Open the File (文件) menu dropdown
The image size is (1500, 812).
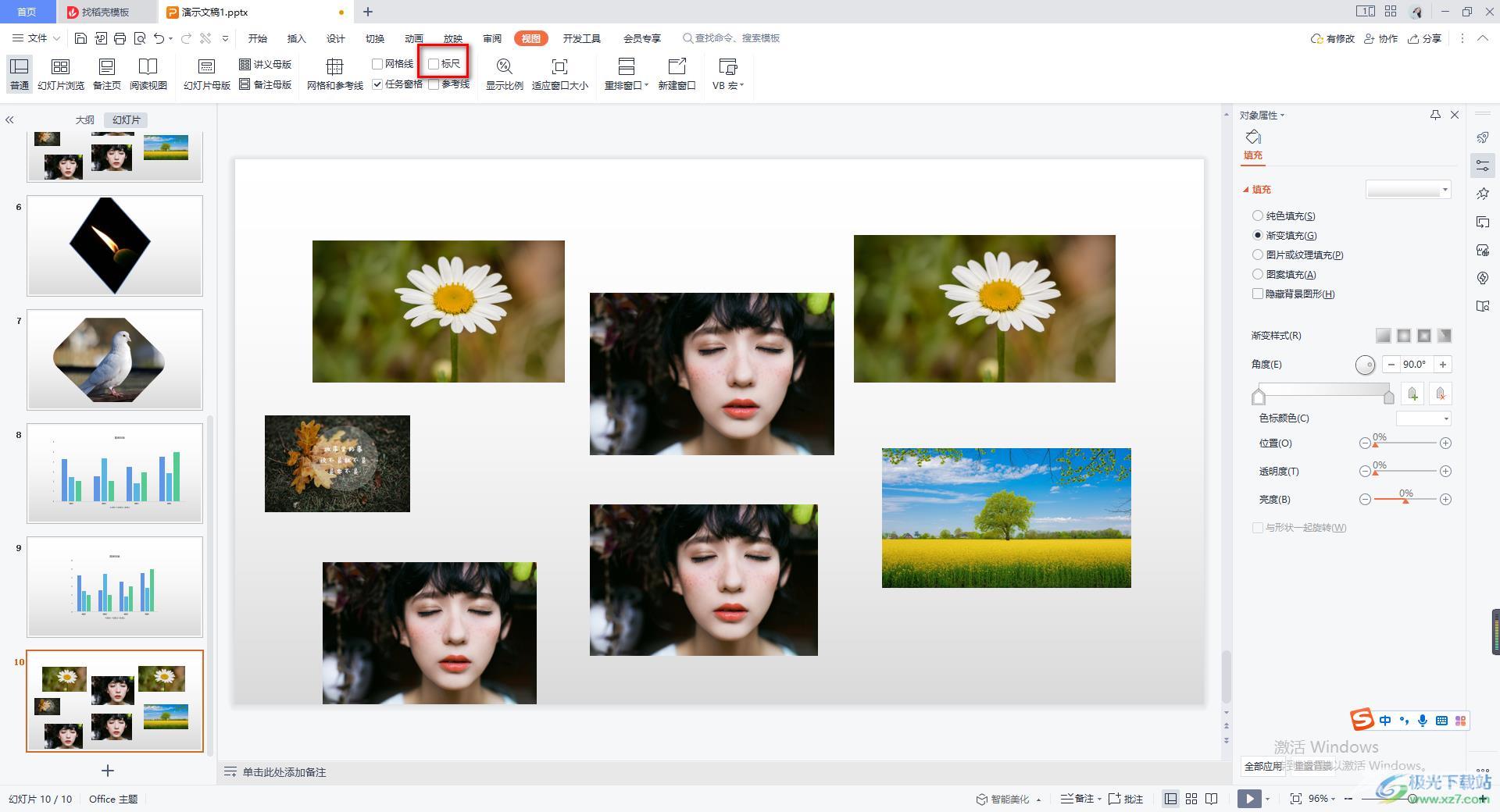pos(37,38)
